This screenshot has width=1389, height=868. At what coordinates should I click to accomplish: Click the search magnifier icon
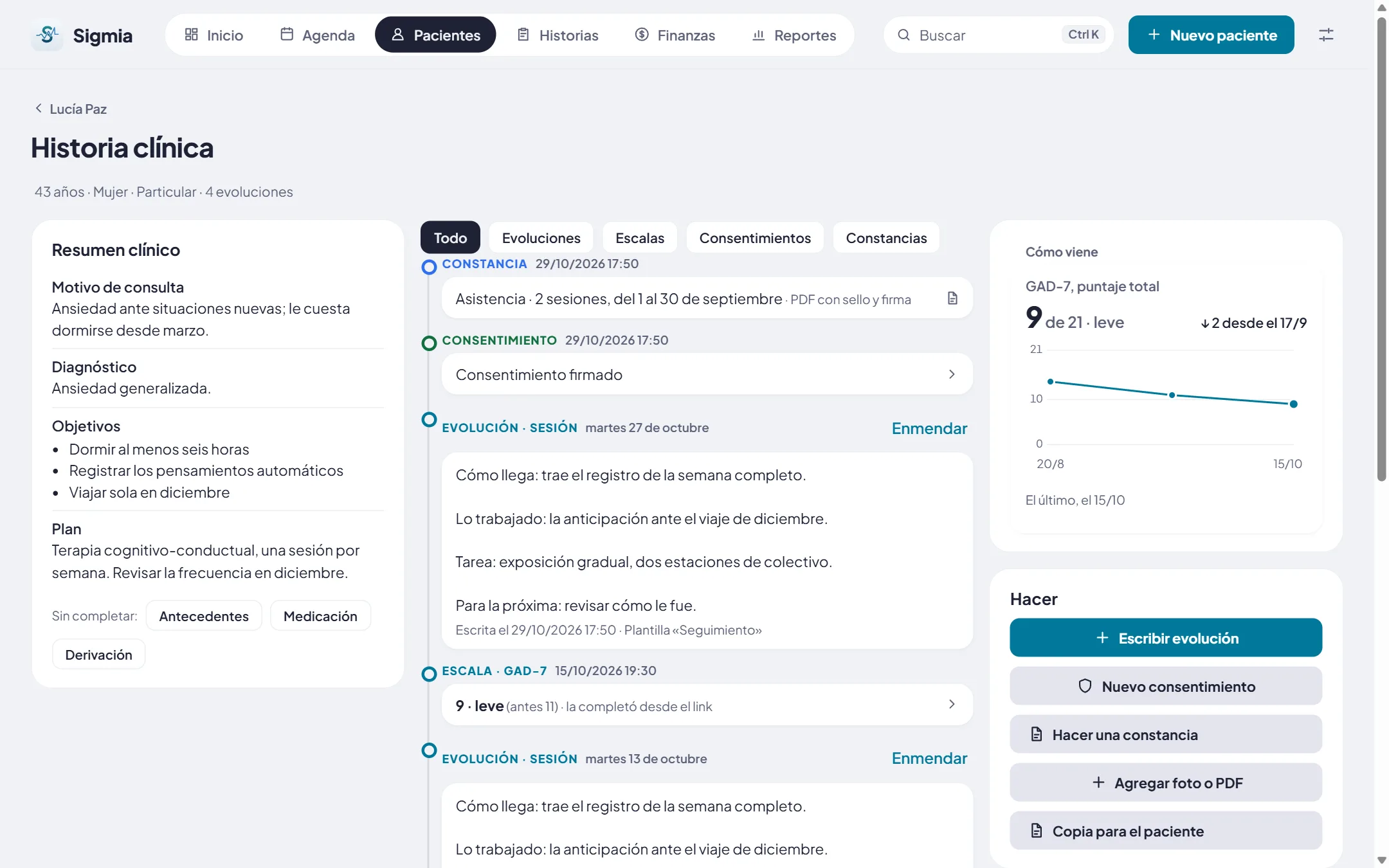pyautogui.click(x=903, y=35)
